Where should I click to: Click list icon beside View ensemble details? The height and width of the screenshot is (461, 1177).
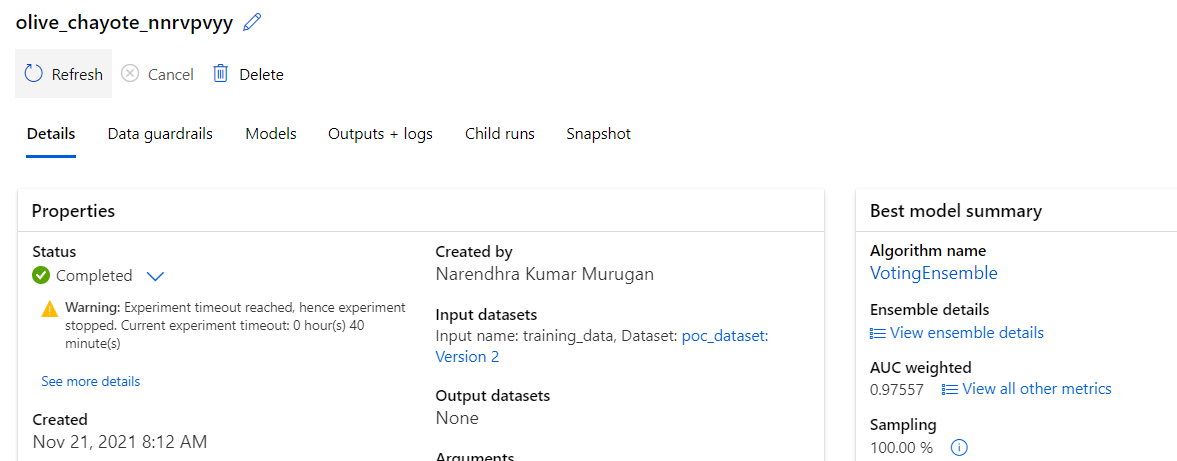pyautogui.click(x=877, y=333)
